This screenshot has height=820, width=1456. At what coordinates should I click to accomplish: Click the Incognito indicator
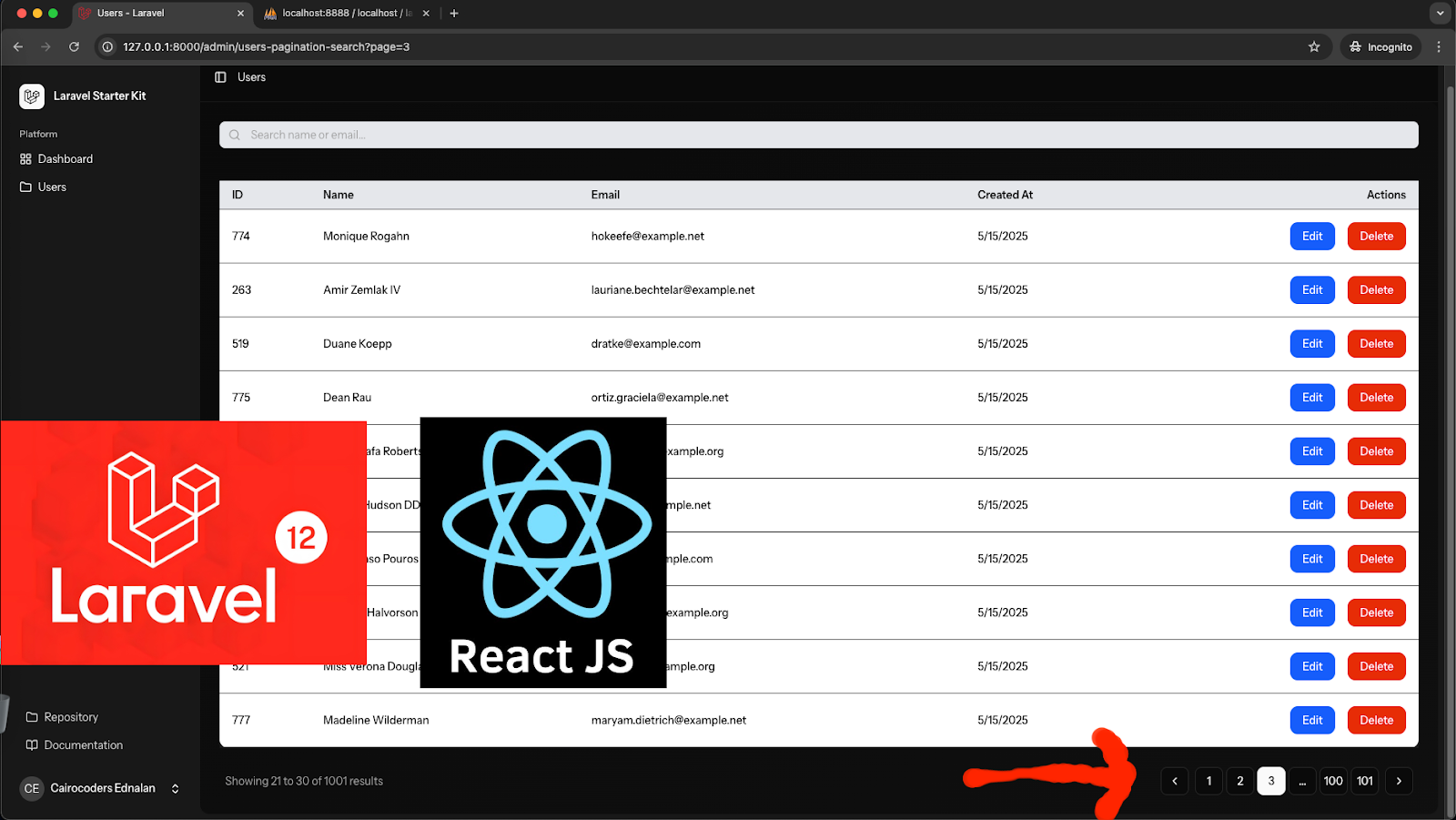pos(1380,46)
